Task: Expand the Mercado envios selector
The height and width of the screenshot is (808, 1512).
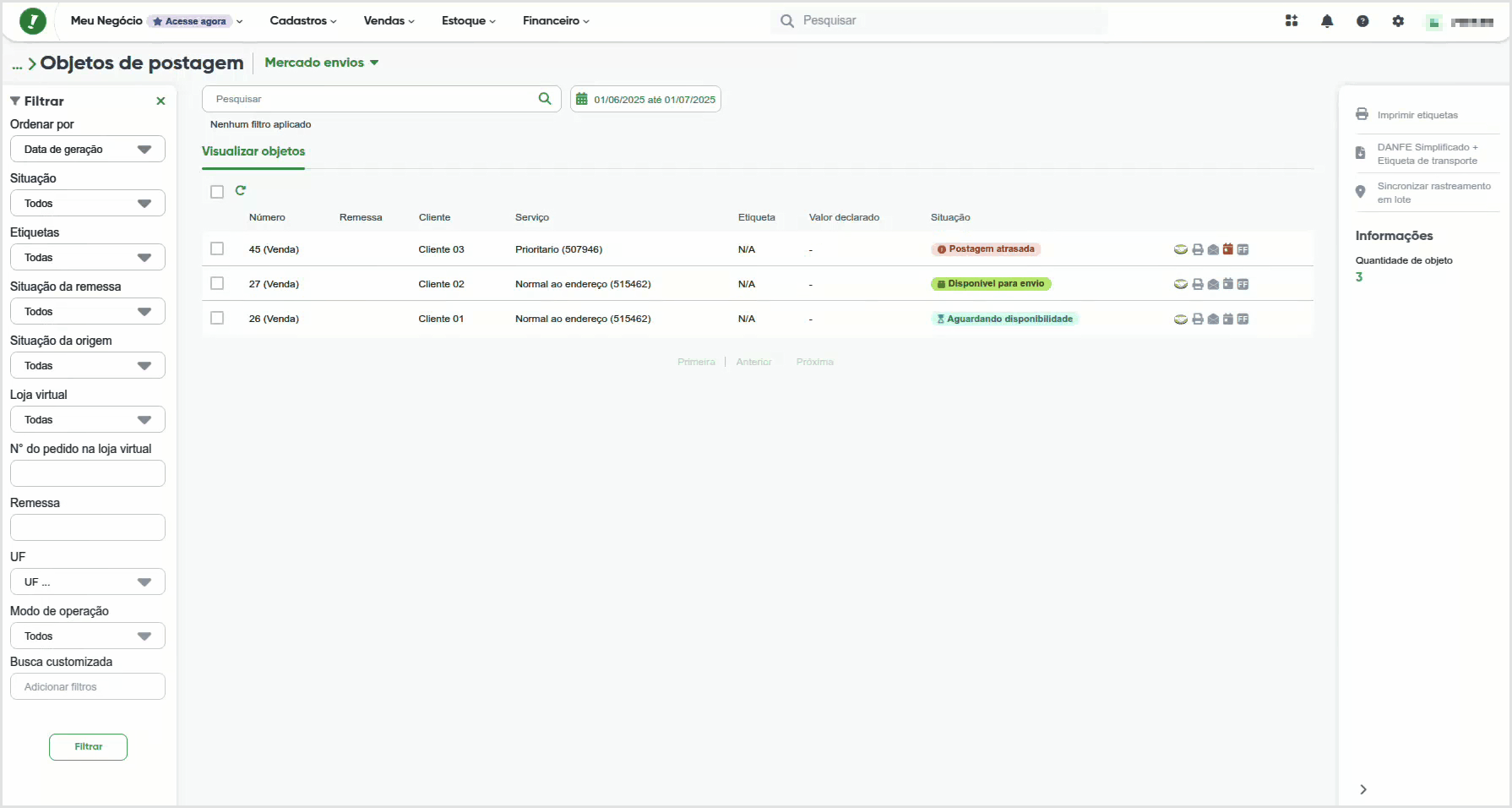Action: click(x=322, y=63)
